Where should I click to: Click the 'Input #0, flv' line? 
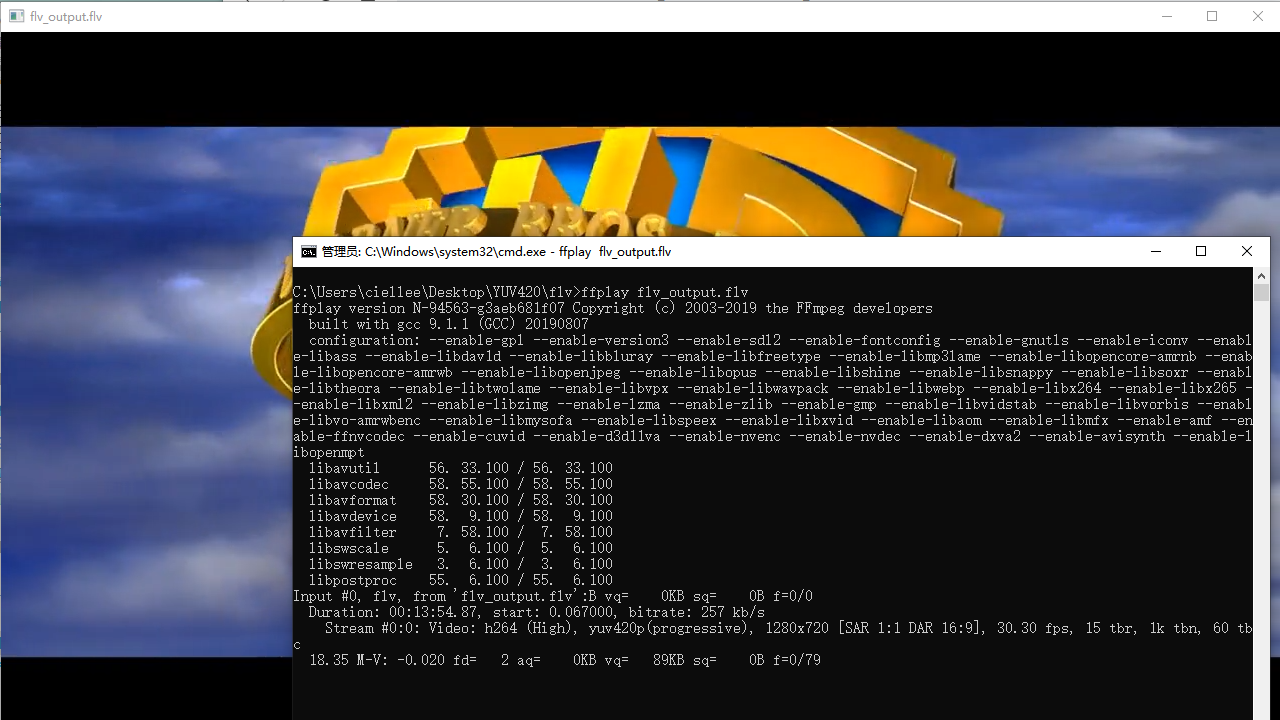tap(553, 596)
